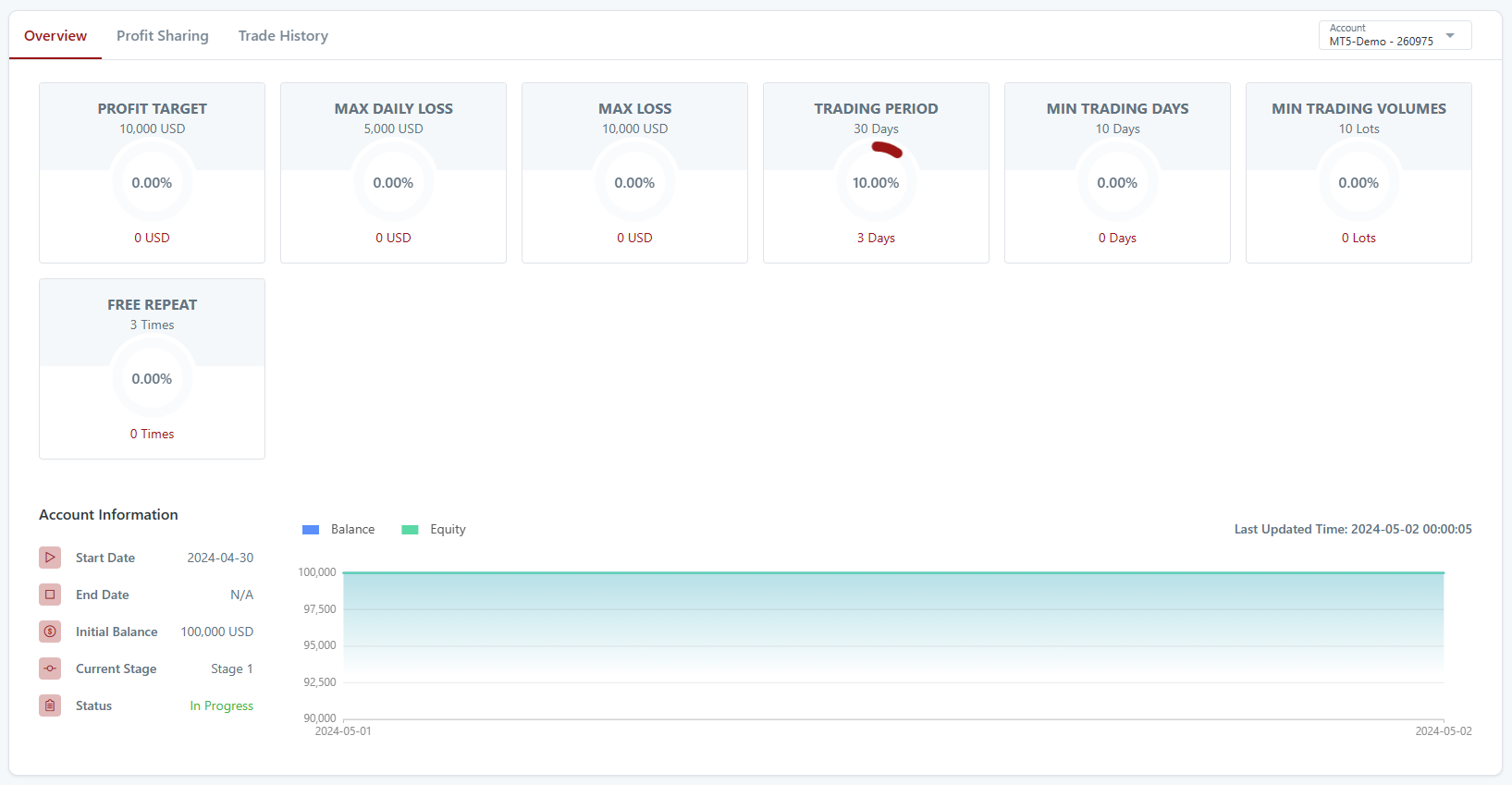Click the Status clipboard icon
Screen dimensions: 1512x785
click(x=50, y=705)
